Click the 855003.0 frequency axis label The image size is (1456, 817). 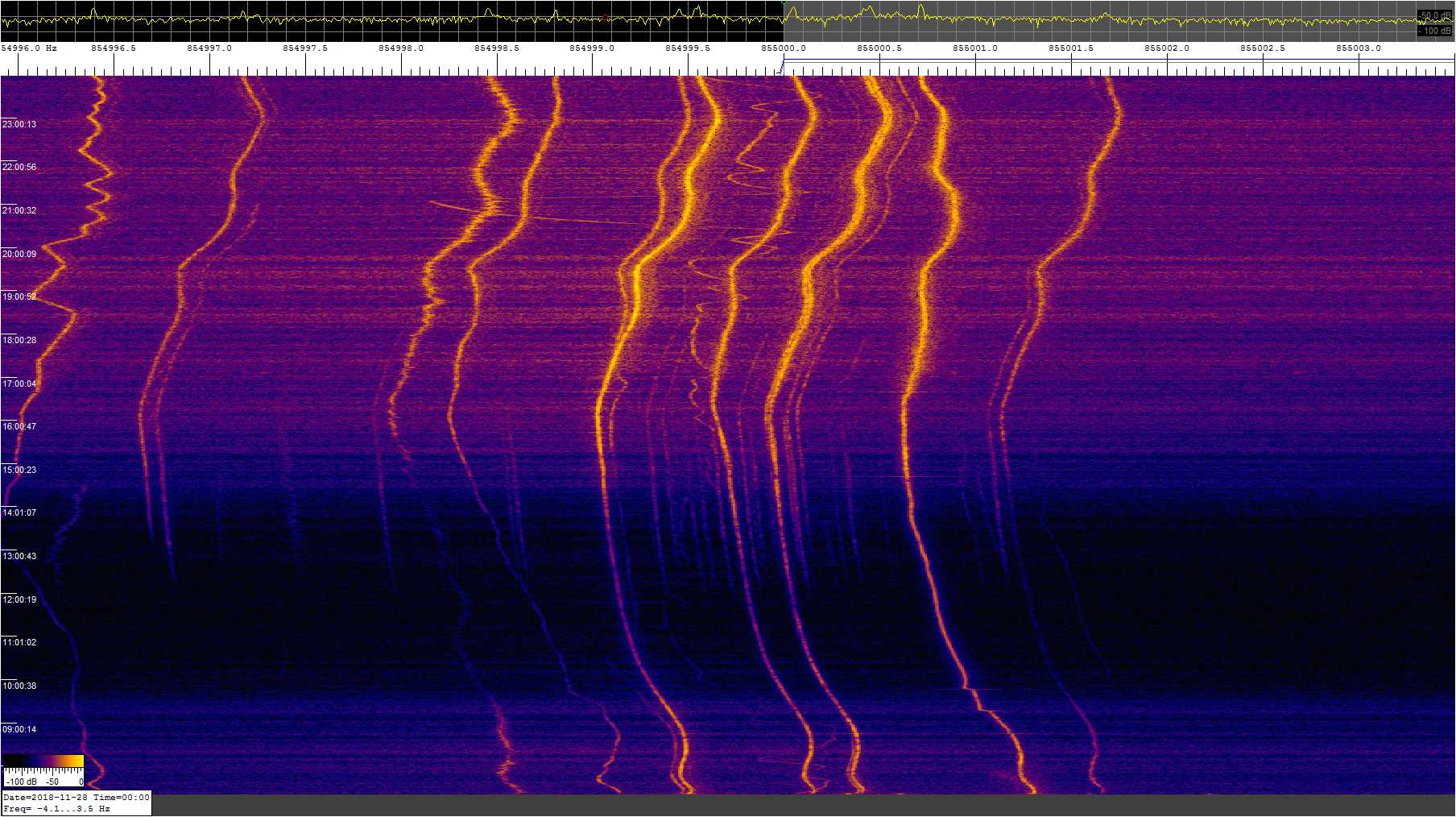[1359, 48]
